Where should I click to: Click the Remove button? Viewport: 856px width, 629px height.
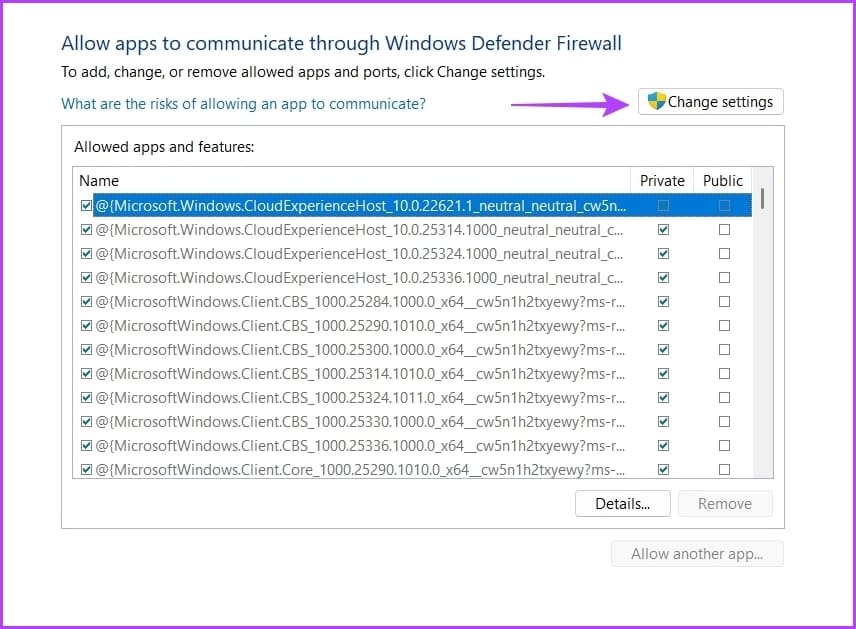coord(725,503)
